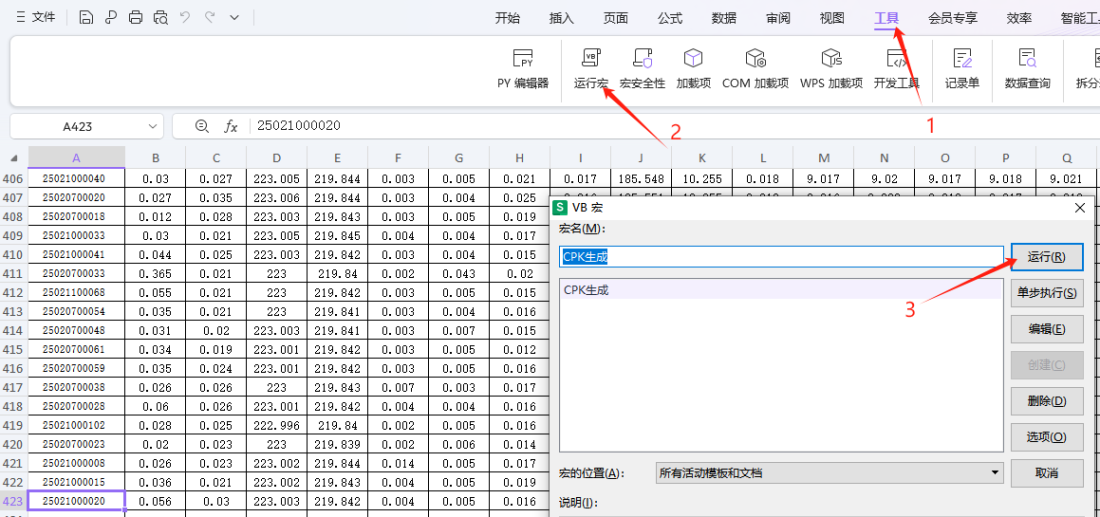Click the 取消 button in VB 宏 dialog
This screenshot has height=517, width=1100.
click(1046, 472)
